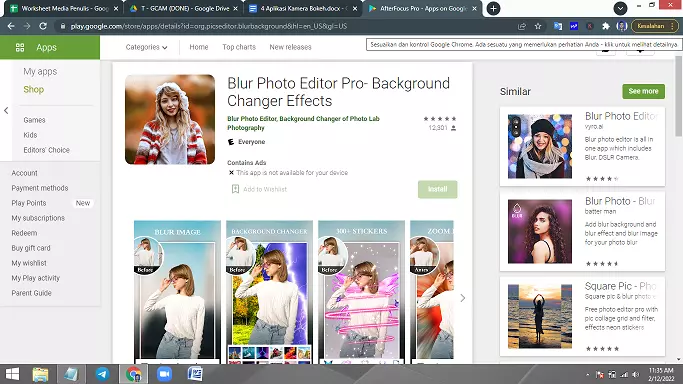Screen dimensions: 683x384
Task: Click the Kesalahan error button in Chrome
Action: pos(655,26)
